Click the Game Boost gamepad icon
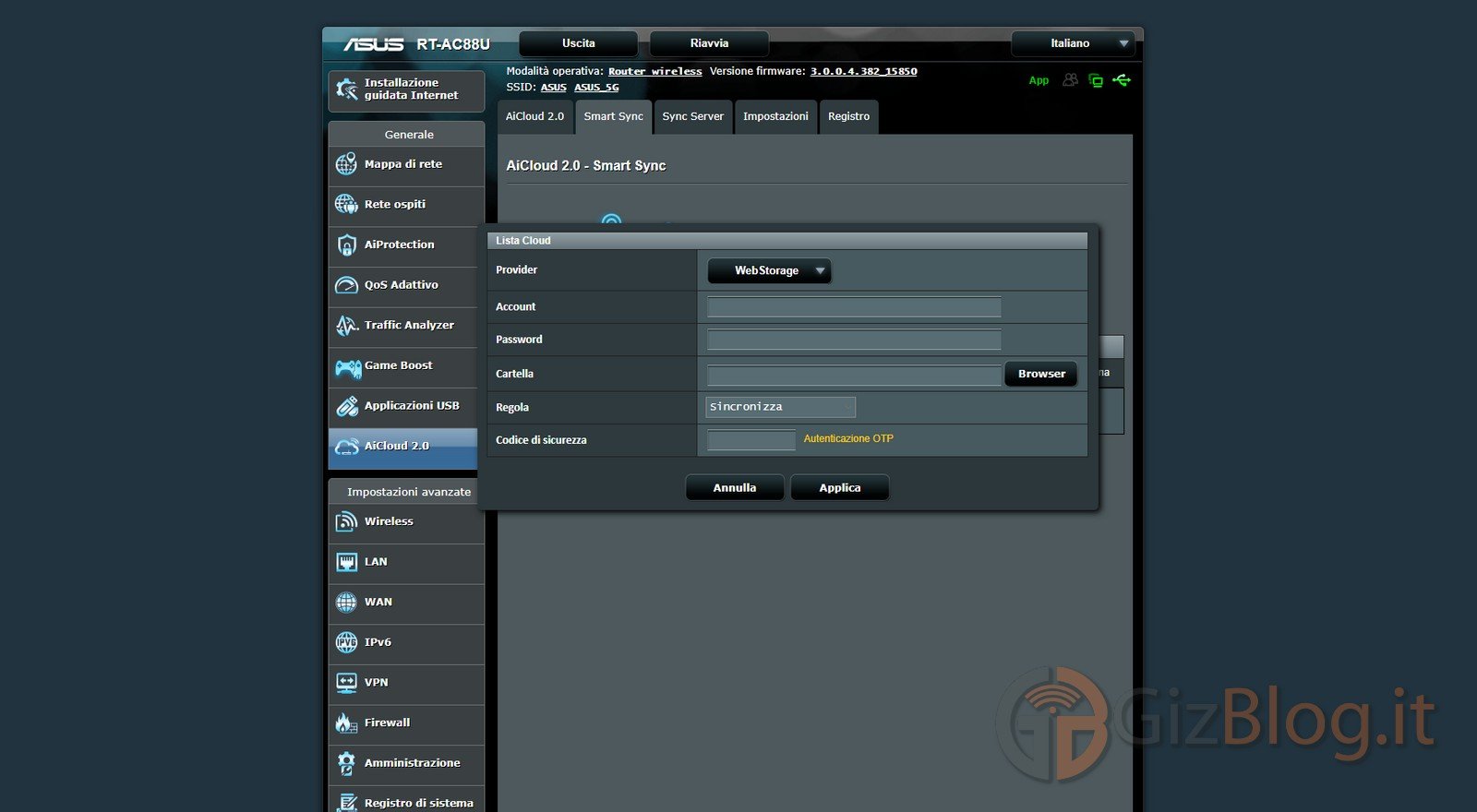The height and width of the screenshot is (812, 1477). (x=348, y=368)
